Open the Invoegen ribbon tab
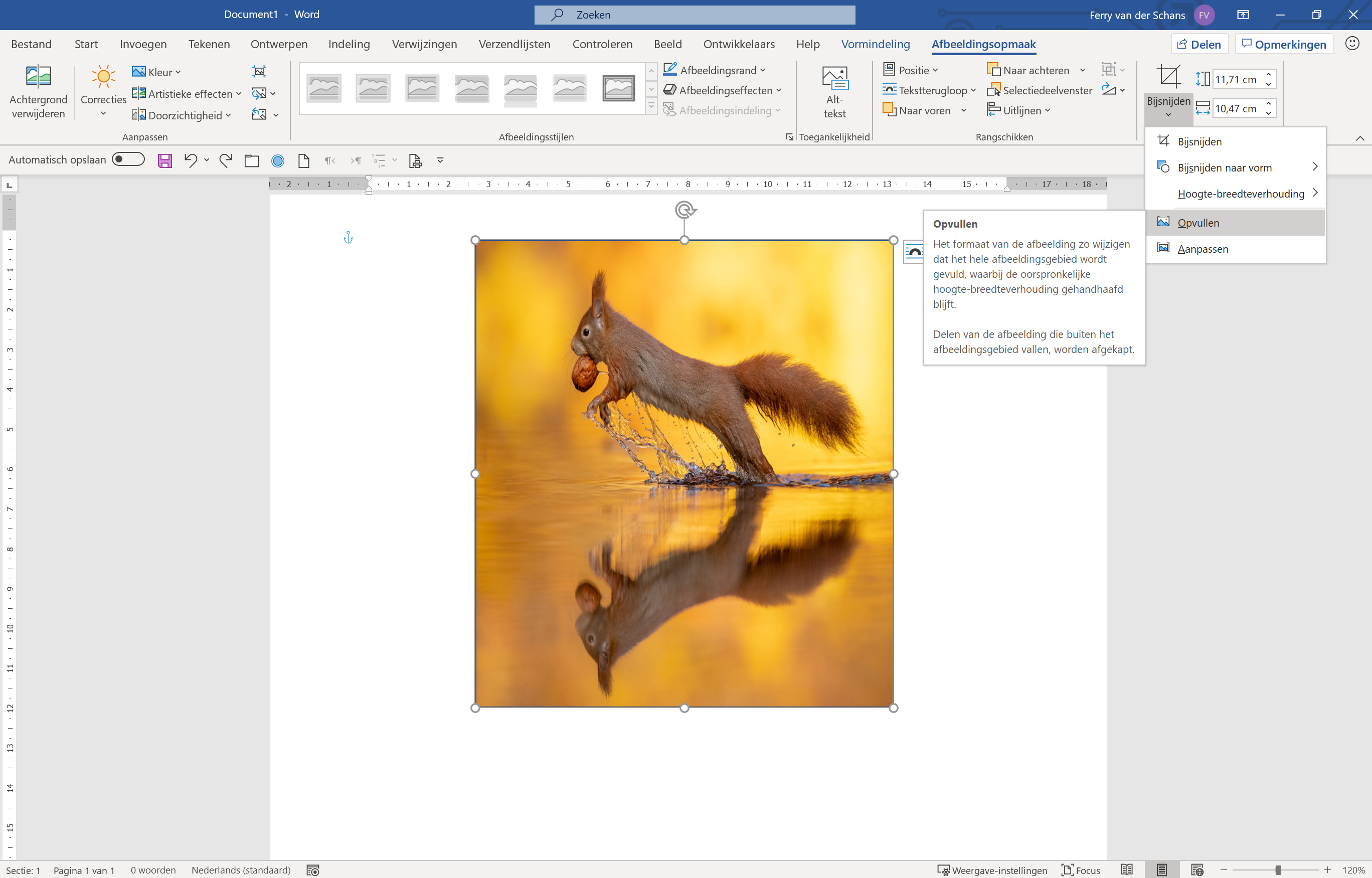The width and height of the screenshot is (1372, 878). click(x=143, y=44)
